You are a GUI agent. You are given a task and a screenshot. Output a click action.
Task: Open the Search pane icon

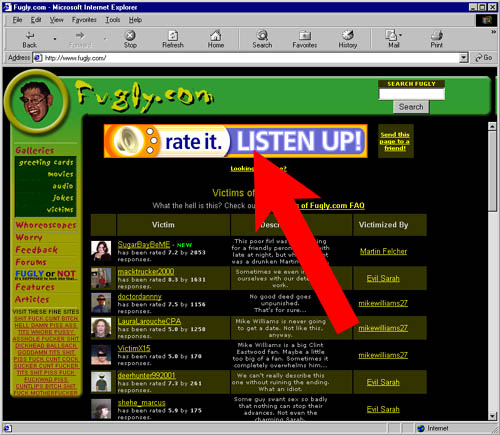point(262,39)
